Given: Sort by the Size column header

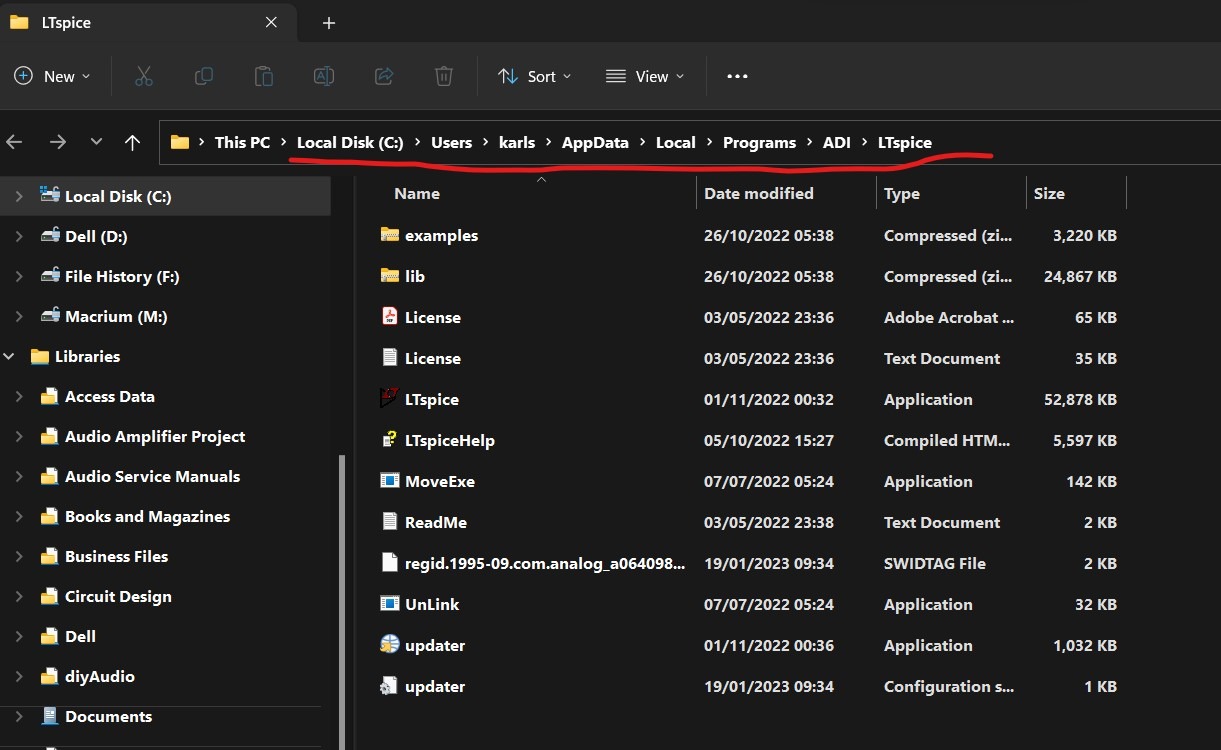Looking at the screenshot, I should click(x=1049, y=193).
